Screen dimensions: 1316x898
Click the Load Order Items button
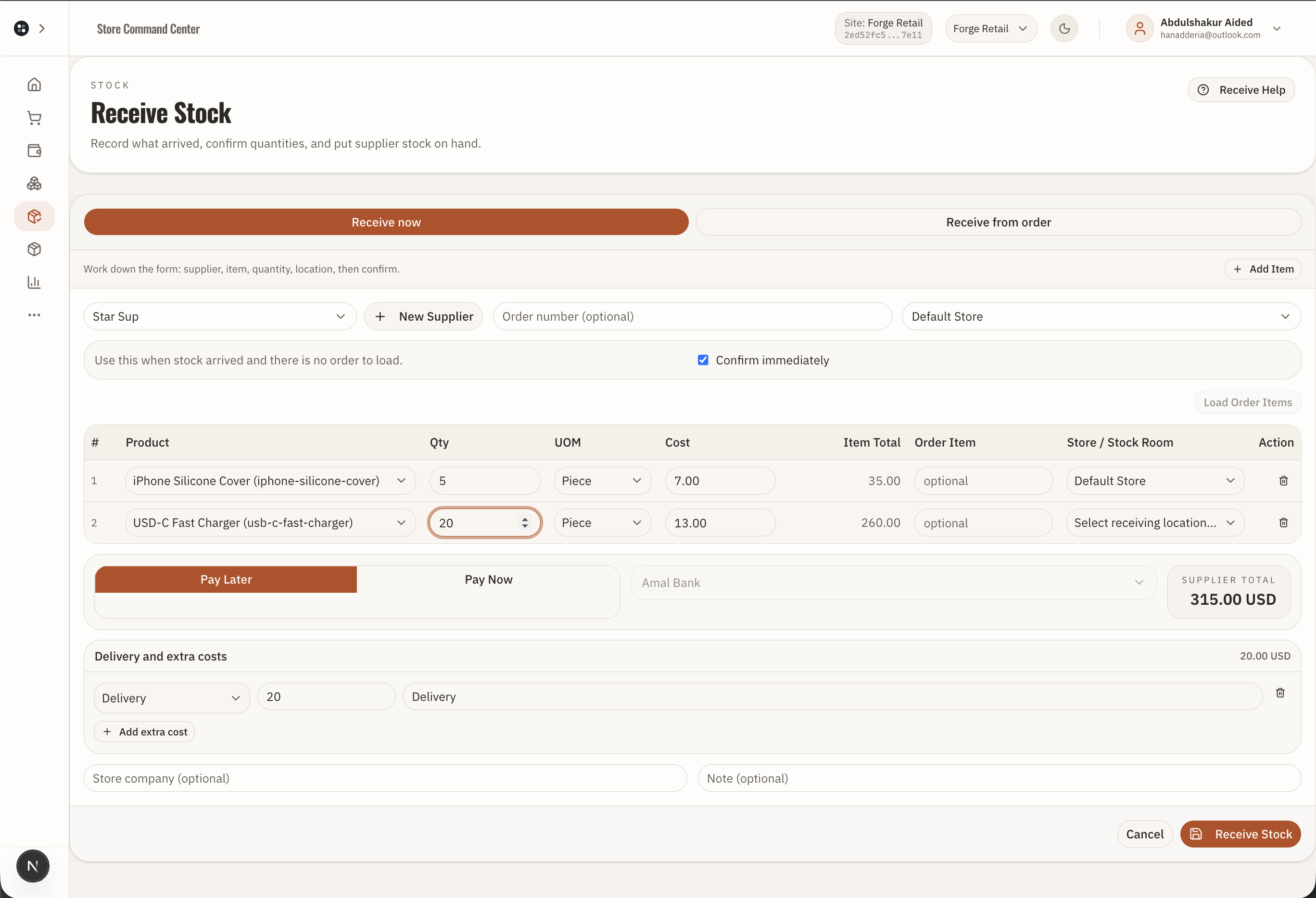tap(1248, 402)
